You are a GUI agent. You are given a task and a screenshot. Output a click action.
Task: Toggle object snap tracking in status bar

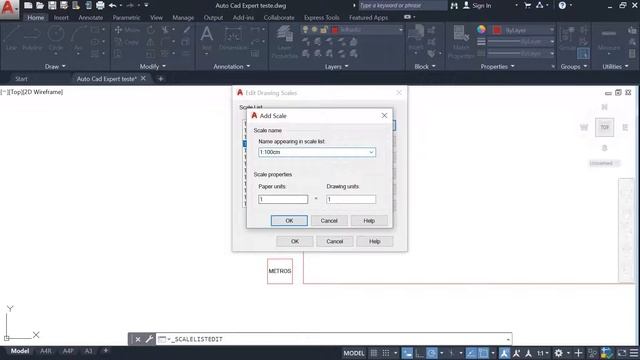[x=471, y=353]
